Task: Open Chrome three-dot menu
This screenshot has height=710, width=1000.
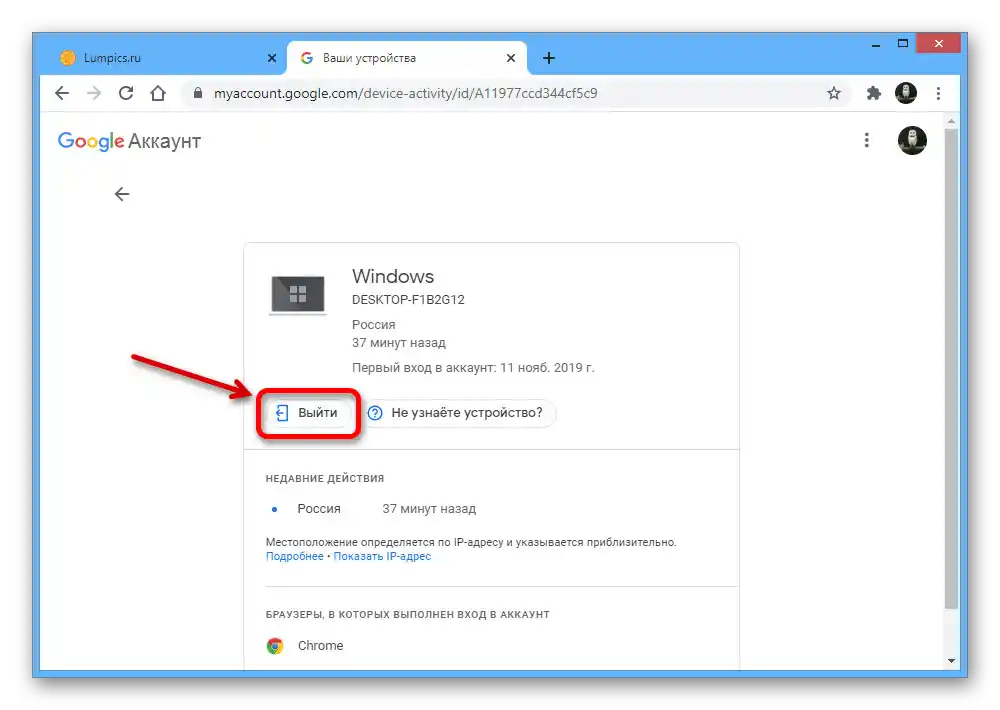Action: 938,93
